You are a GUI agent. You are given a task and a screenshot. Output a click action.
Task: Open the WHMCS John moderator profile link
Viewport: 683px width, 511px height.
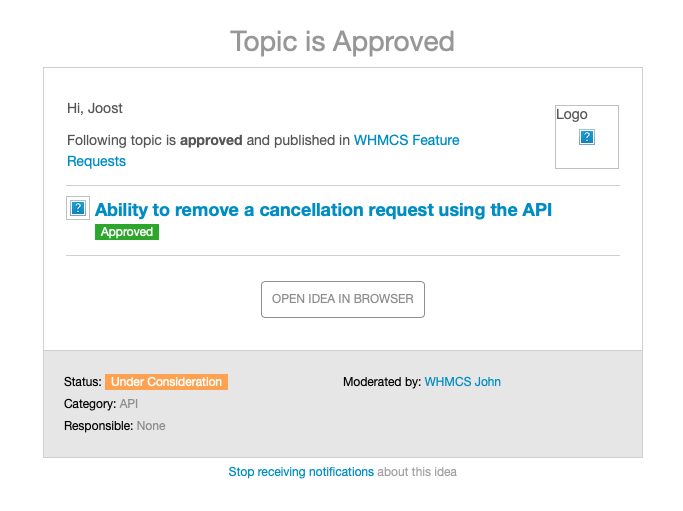click(462, 382)
